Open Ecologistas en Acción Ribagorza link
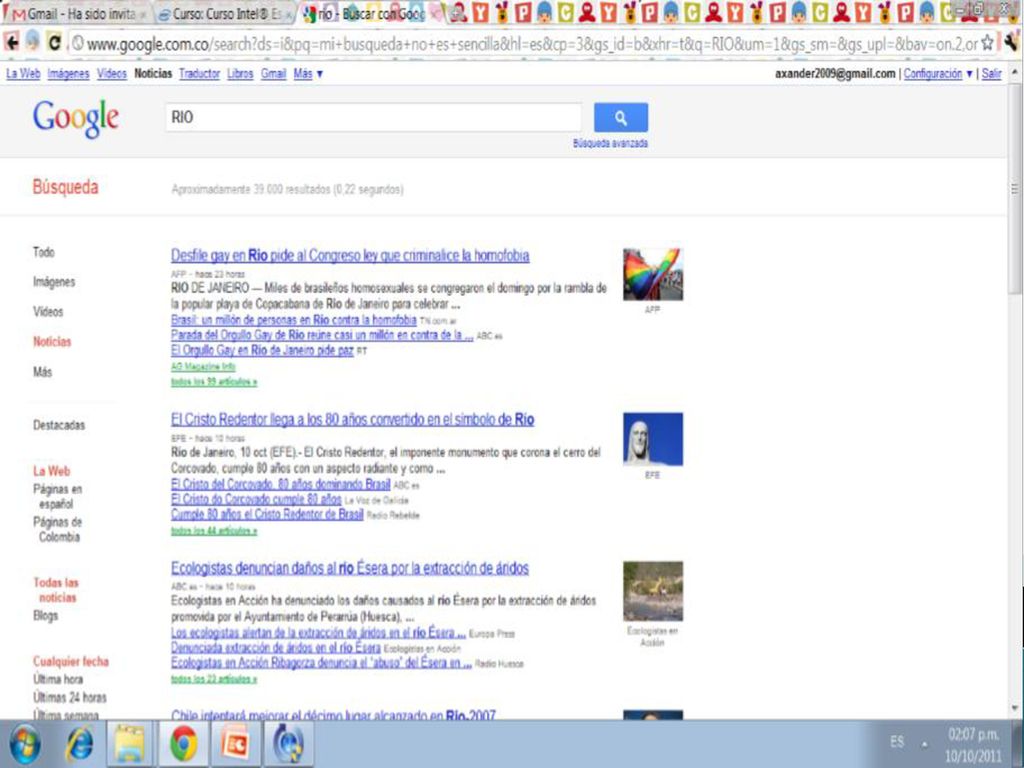 pyautogui.click(x=321, y=664)
